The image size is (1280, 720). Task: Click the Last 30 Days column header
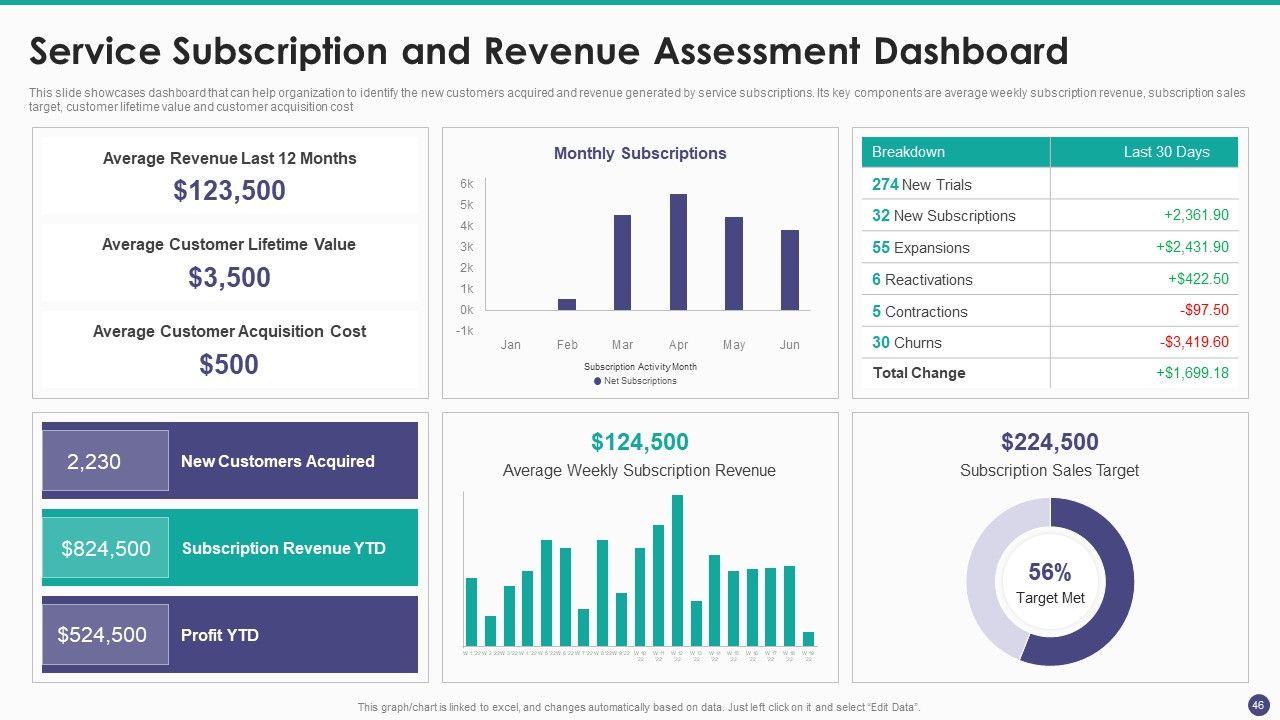click(1165, 152)
